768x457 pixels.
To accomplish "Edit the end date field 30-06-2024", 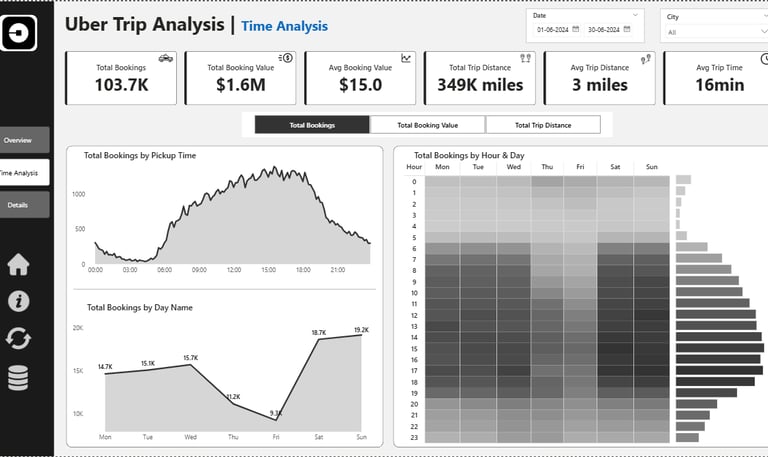I will click(x=603, y=29).
